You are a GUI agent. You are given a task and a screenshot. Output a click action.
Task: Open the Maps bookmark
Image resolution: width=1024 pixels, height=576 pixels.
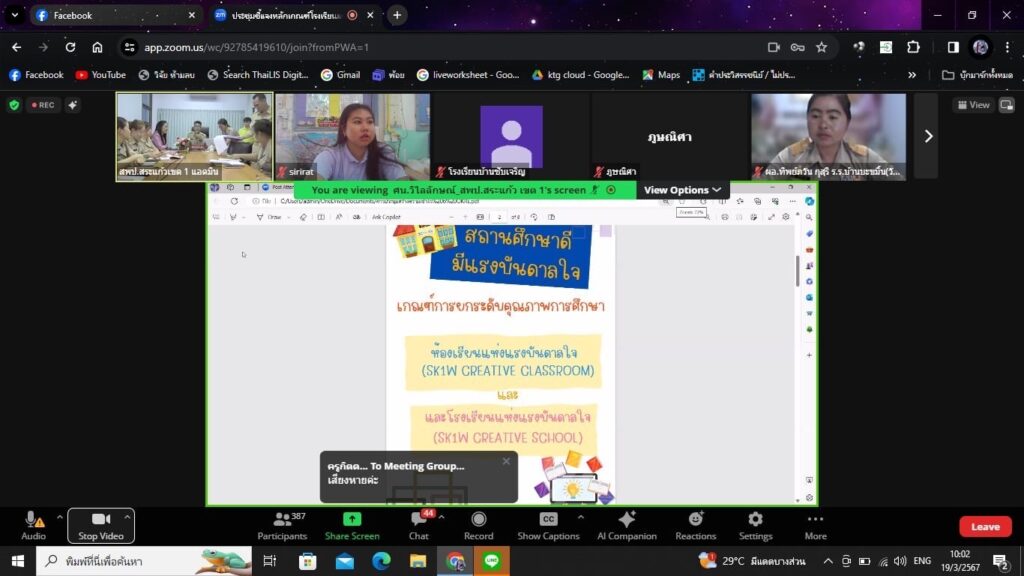(661, 75)
